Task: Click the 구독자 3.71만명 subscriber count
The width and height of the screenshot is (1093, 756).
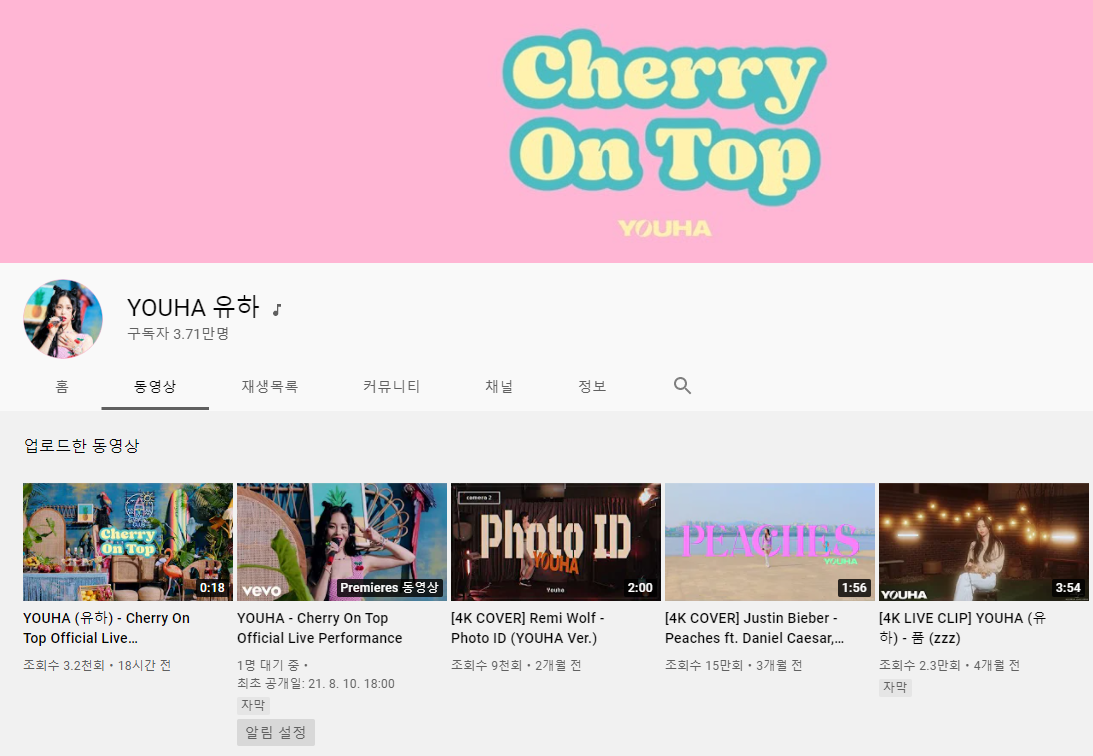Action: coord(178,334)
